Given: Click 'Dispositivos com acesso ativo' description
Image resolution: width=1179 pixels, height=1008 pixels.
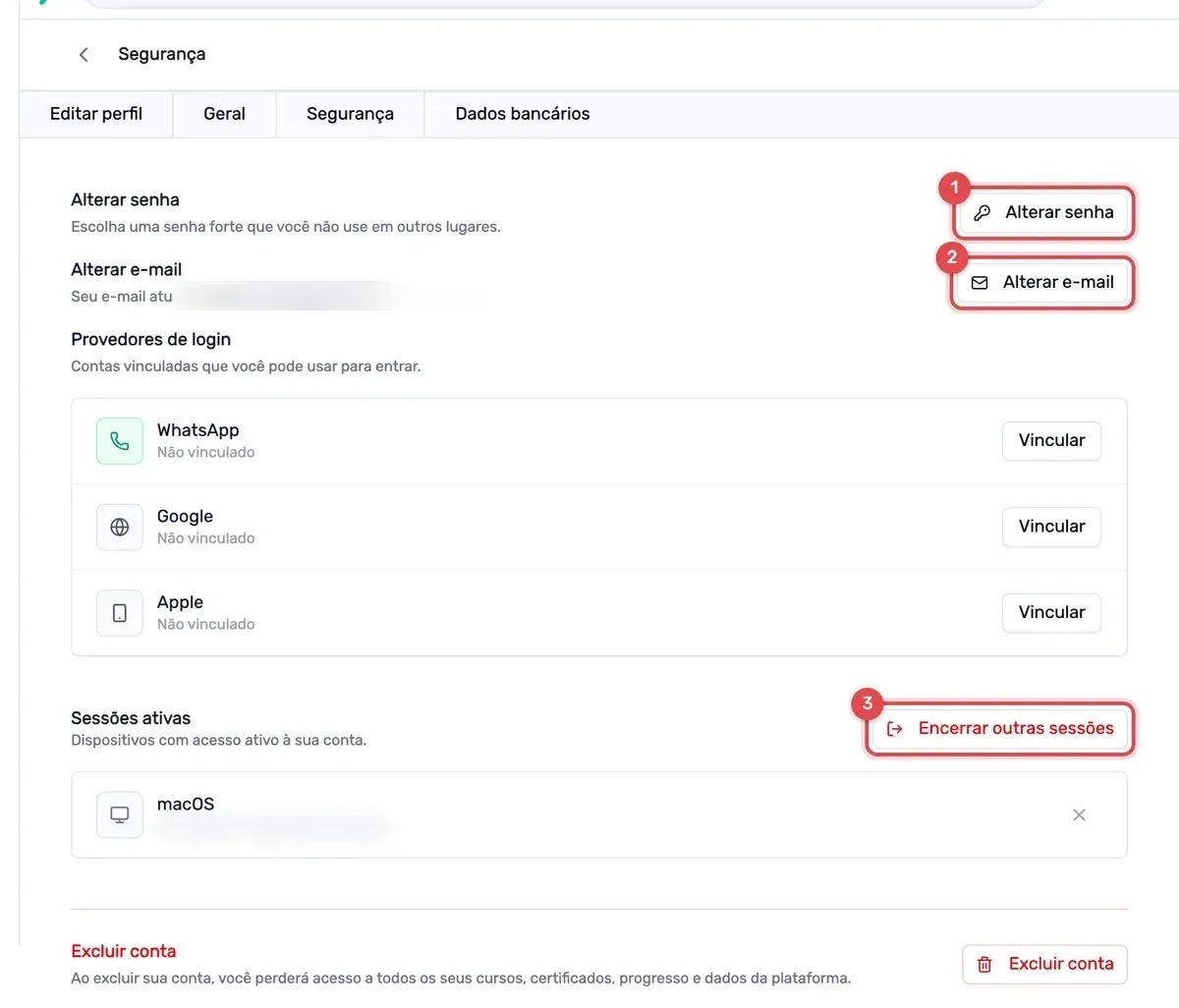Looking at the screenshot, I should 218,740.
